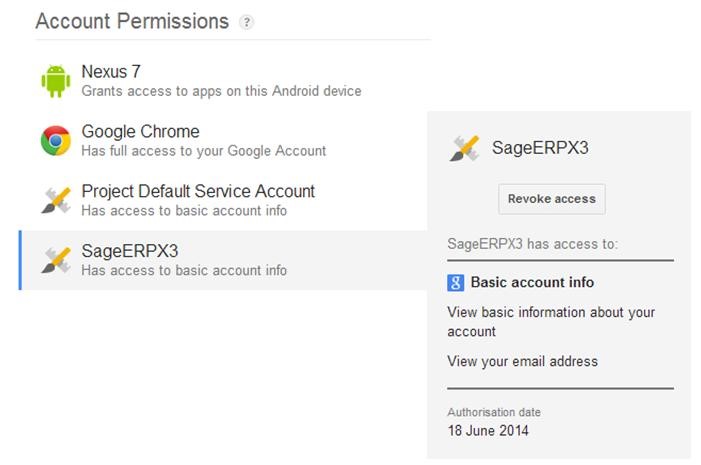
Task: Click the Account Permissions heading
Action: click(132, 21)
